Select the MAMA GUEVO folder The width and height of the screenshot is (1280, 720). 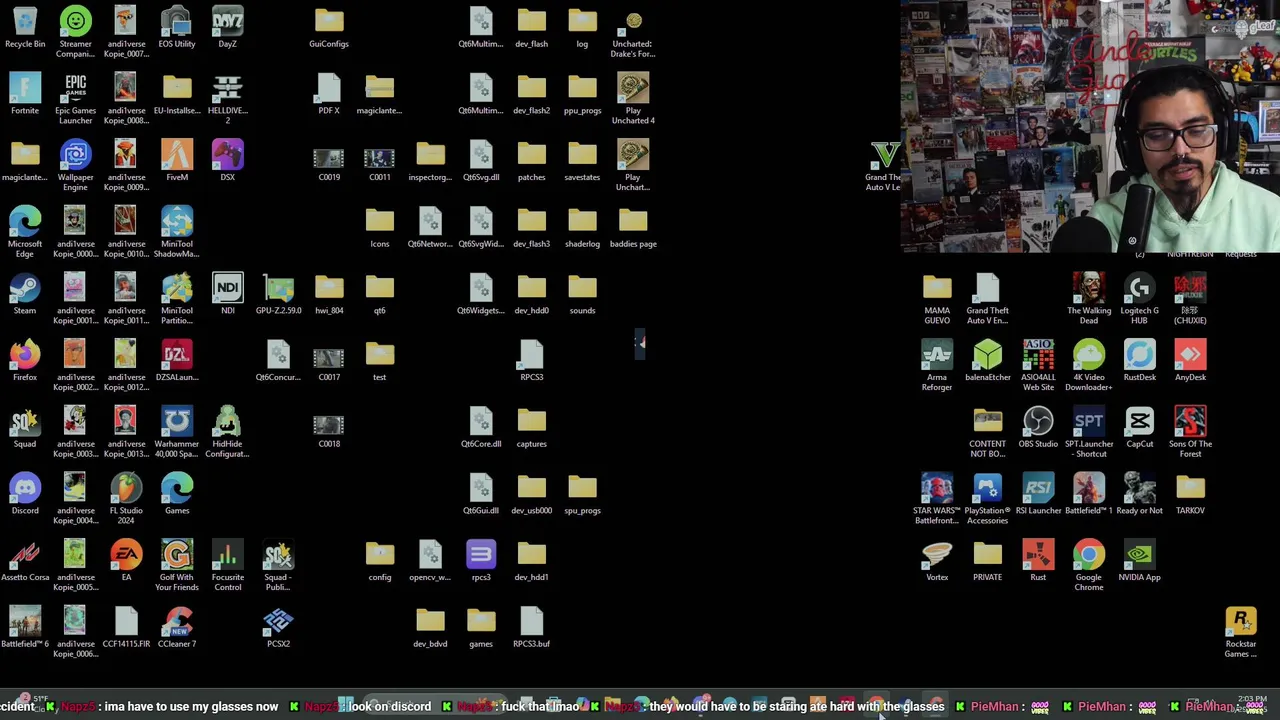click(x=937, y=299)
